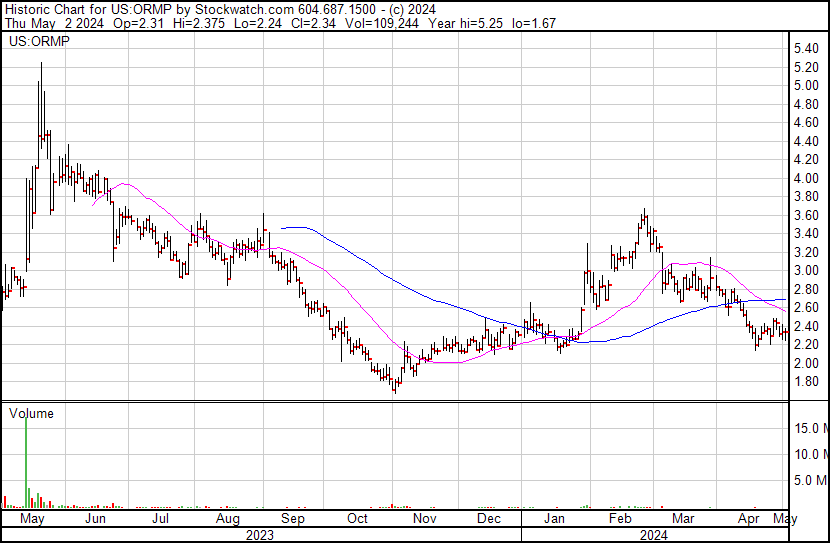Image resolution: width=830 pixels, height=543 pixels.
Task: Select the 1.80 price axis label
Action: [x=807, y=382]
